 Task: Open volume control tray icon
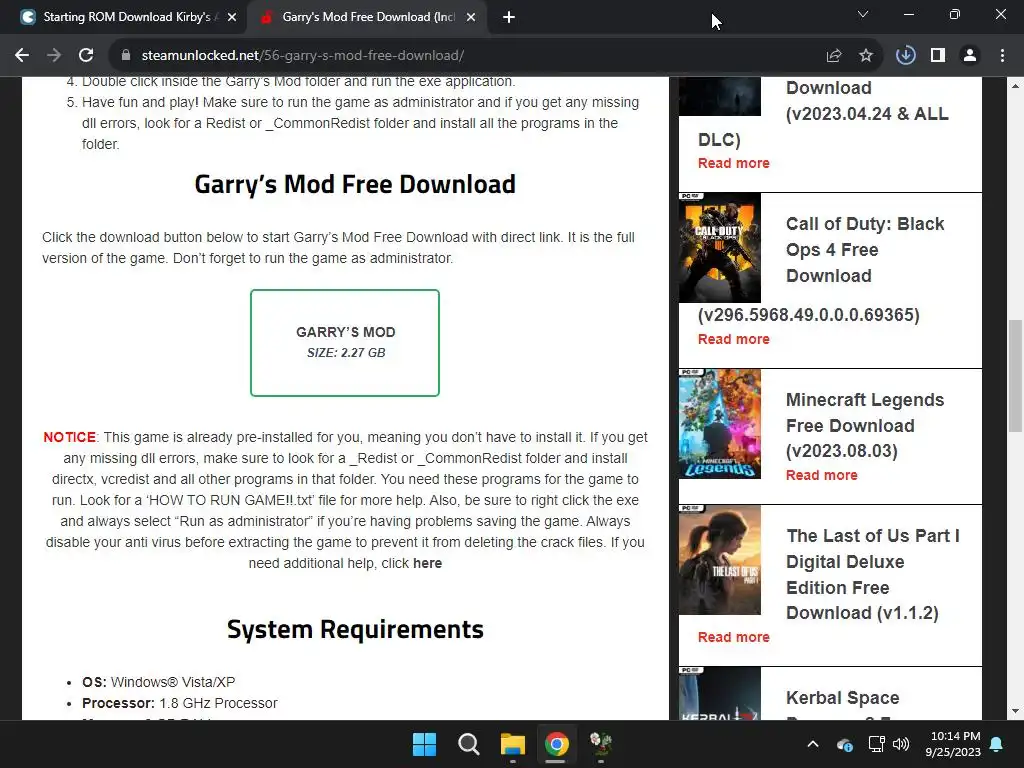[901, 744]
